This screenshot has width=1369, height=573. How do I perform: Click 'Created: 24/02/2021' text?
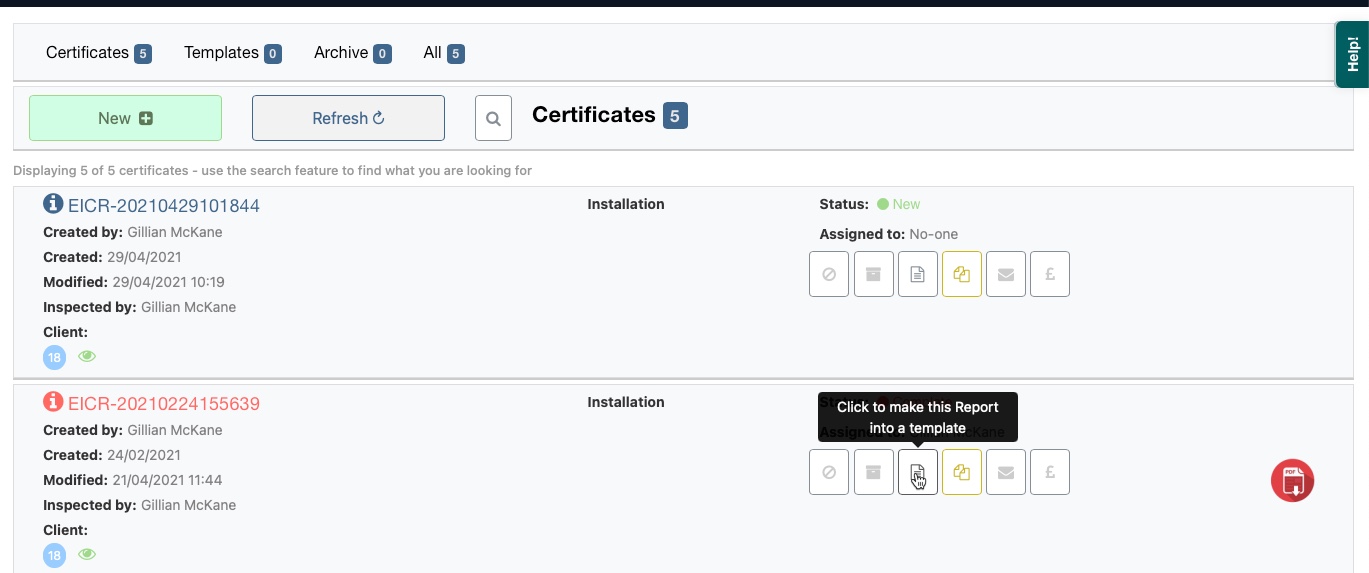coord(113,455)
